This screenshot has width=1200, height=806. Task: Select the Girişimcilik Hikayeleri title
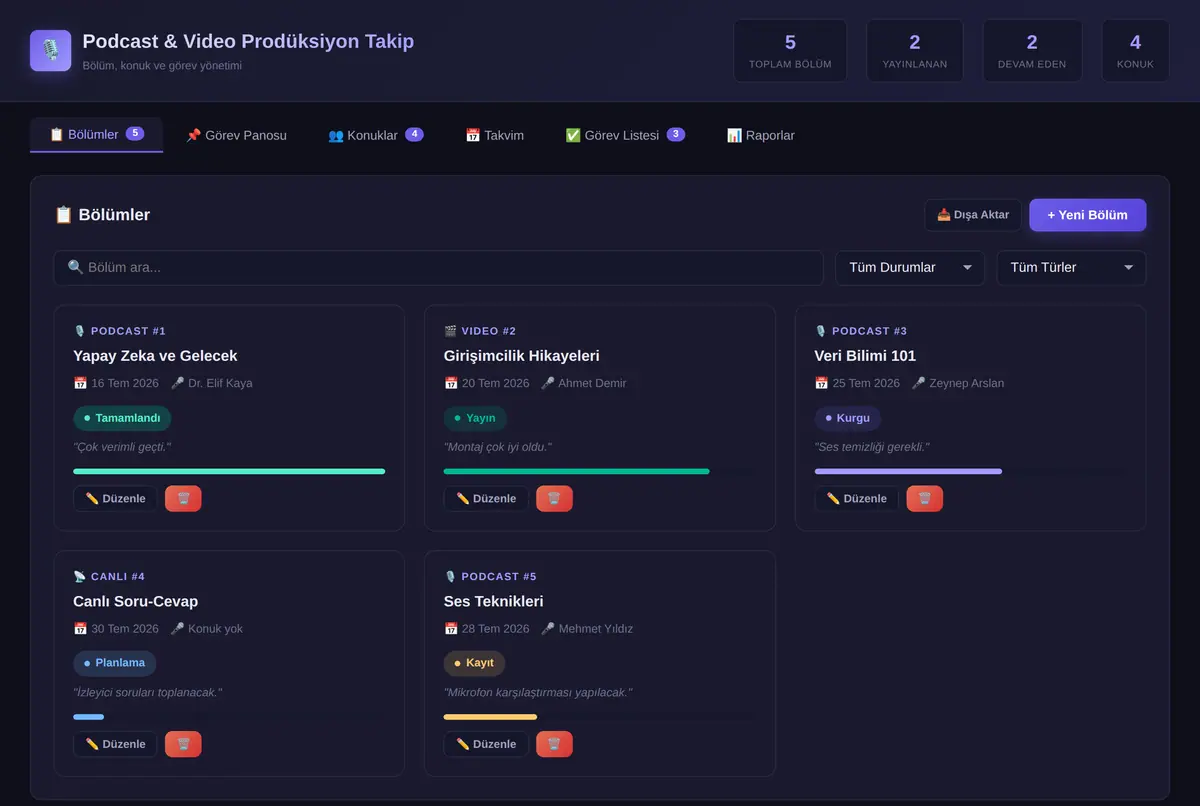(x=522, y=356)
